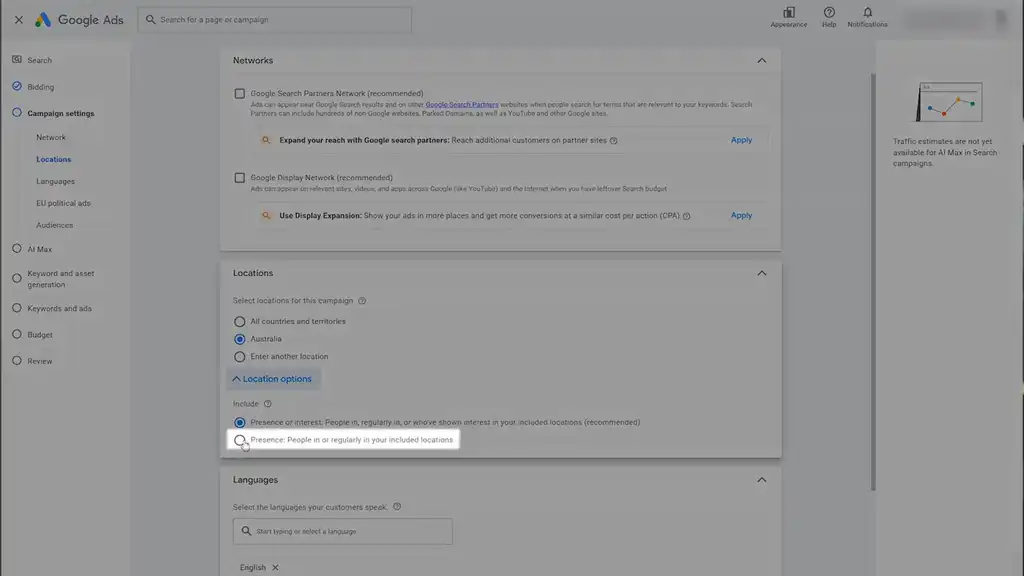Click help icon beside languages your customers speak
The height and width of the screenshot is (576, 1024).
coord(396,507)
